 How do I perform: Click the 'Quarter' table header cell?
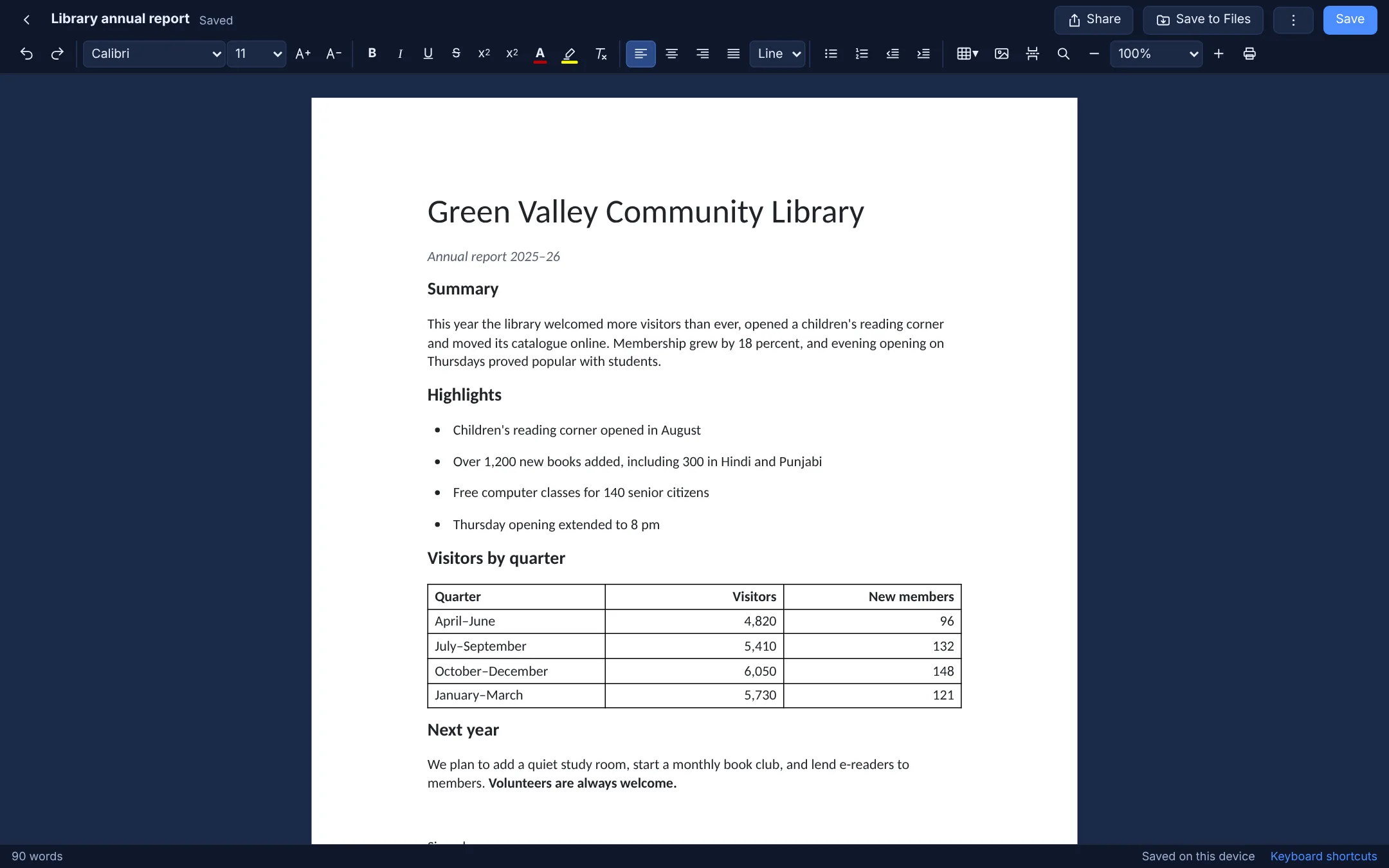tap(516, 597)
